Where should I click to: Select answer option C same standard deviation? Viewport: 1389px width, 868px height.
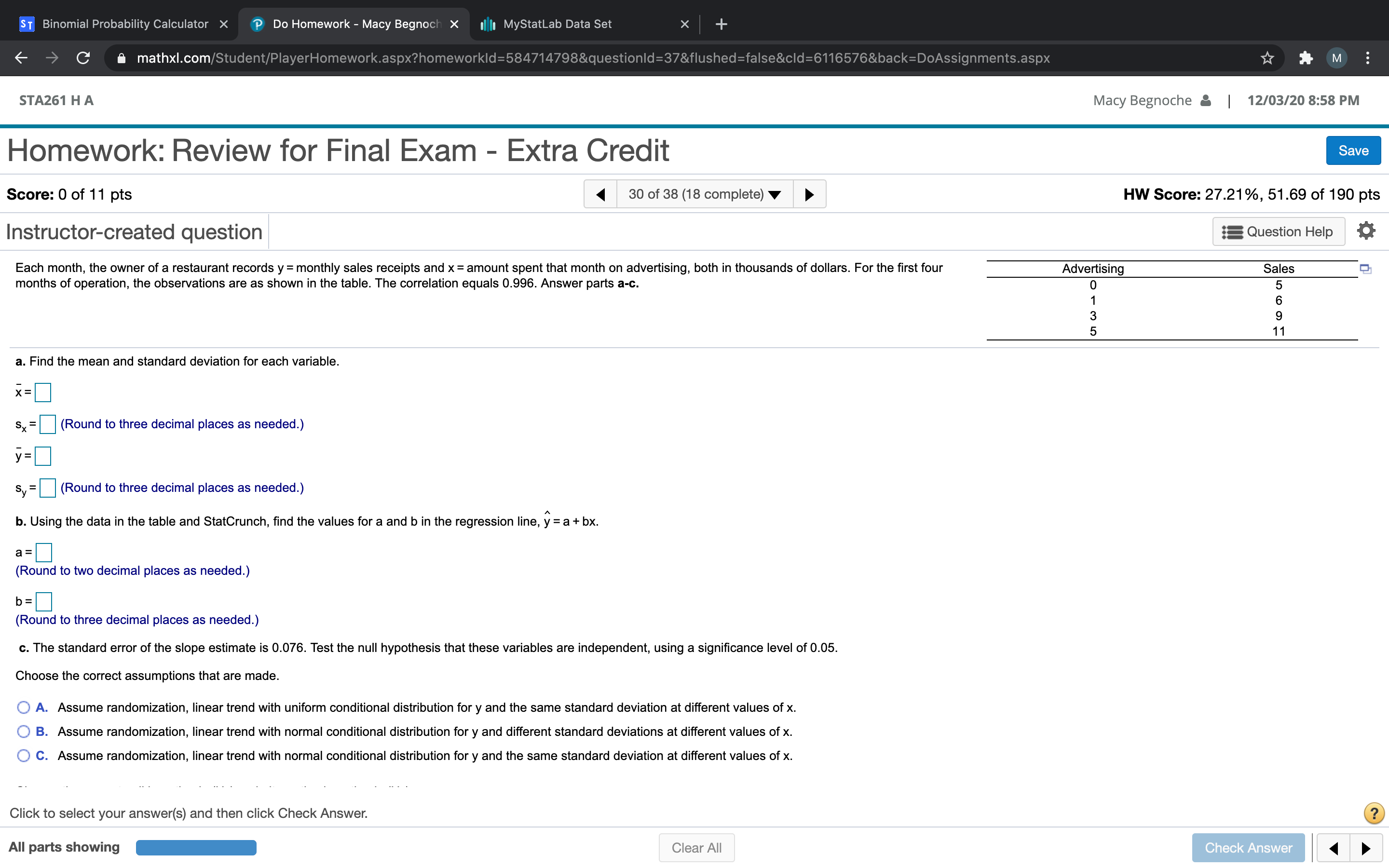click(24, 756)
